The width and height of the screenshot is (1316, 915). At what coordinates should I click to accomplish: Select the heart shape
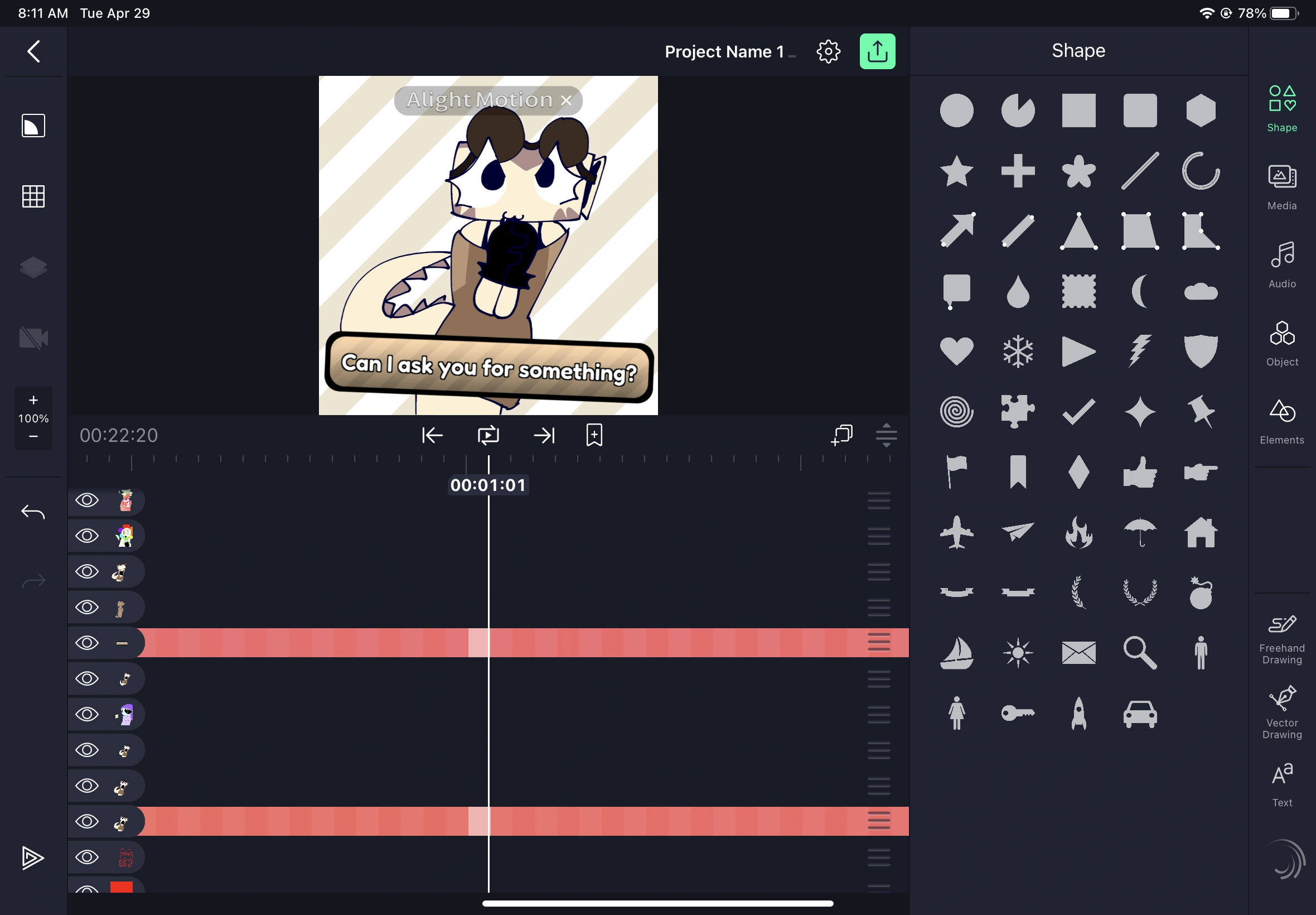[956, 351]
